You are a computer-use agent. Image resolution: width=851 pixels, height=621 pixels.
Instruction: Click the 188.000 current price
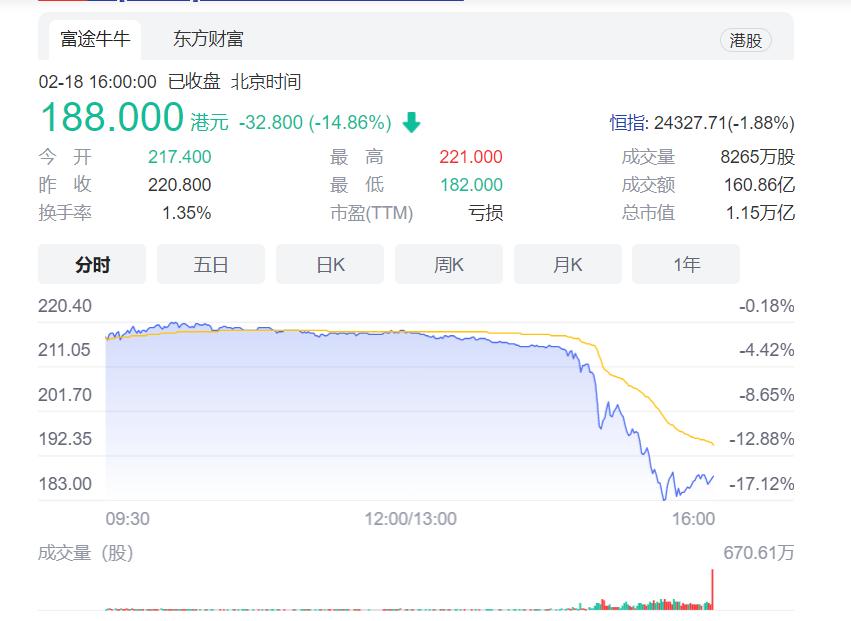coord(112,117)
